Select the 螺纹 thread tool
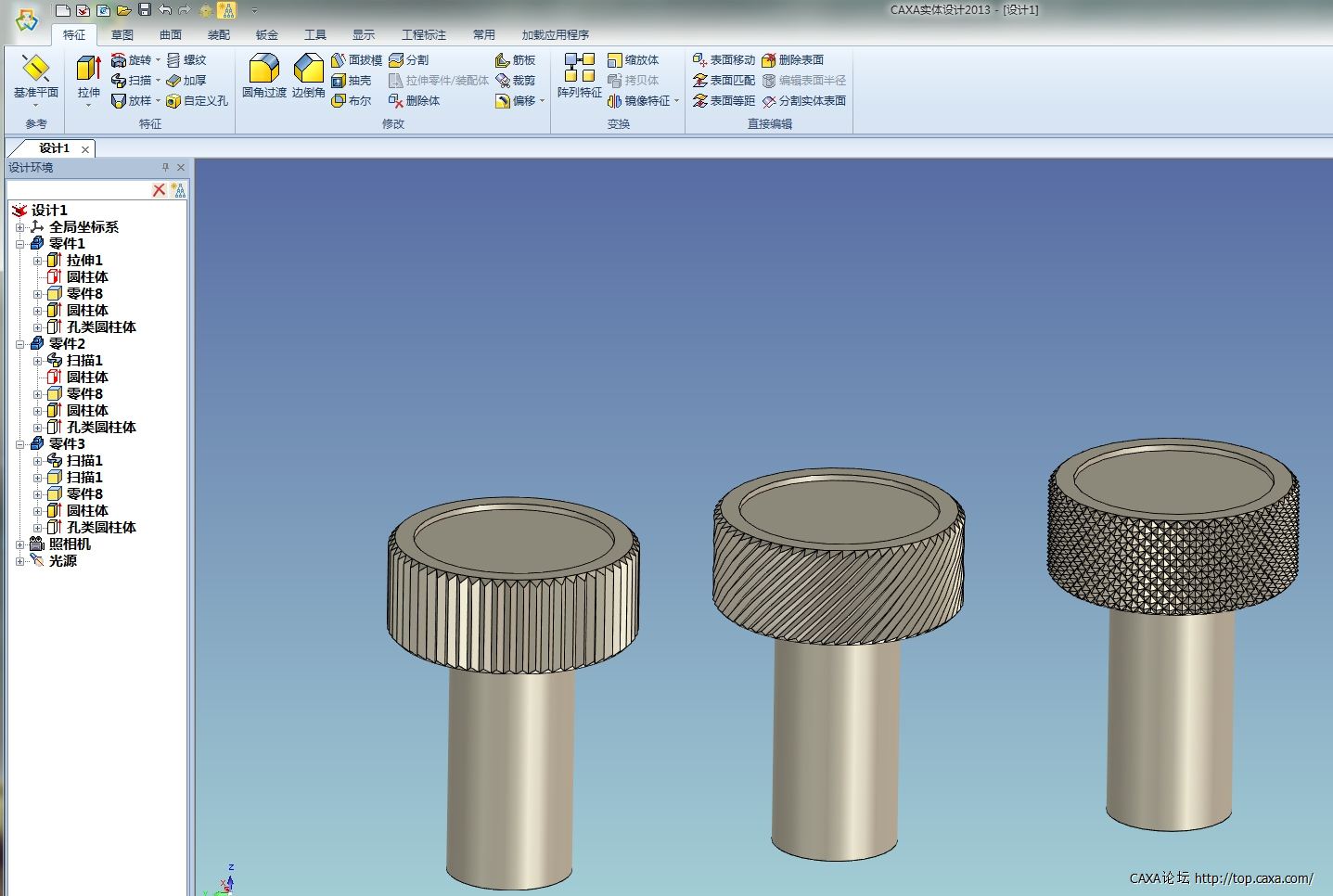This screenshot has height=896, width=1333. coord(186,60)
